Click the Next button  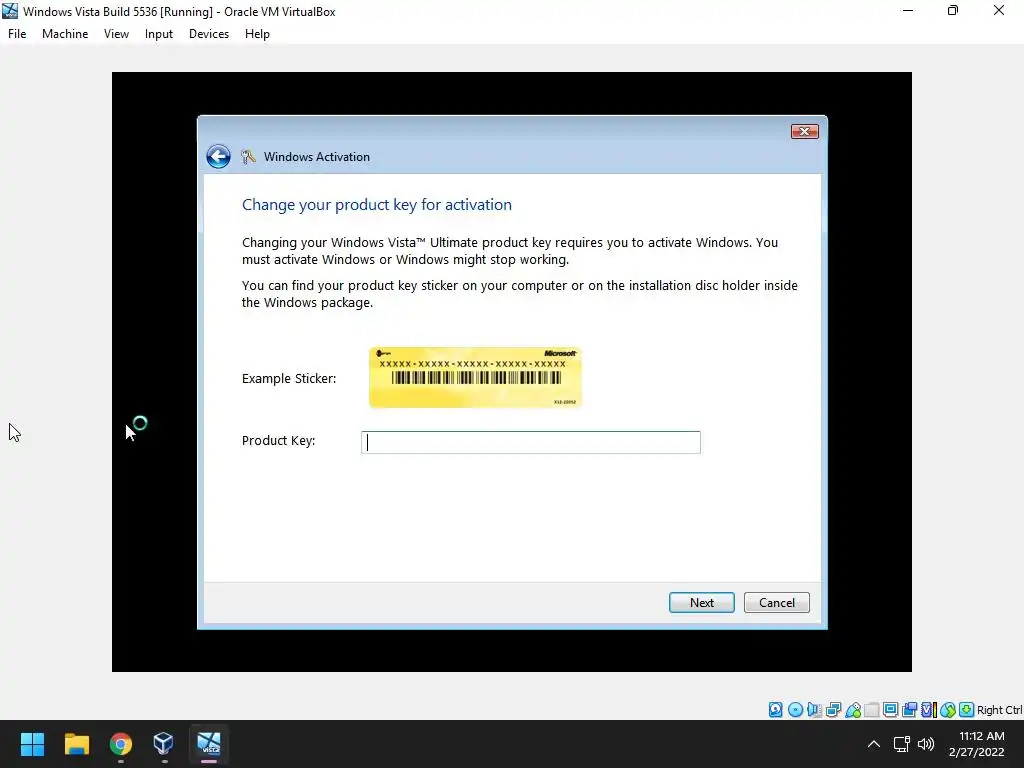(701, 602)
